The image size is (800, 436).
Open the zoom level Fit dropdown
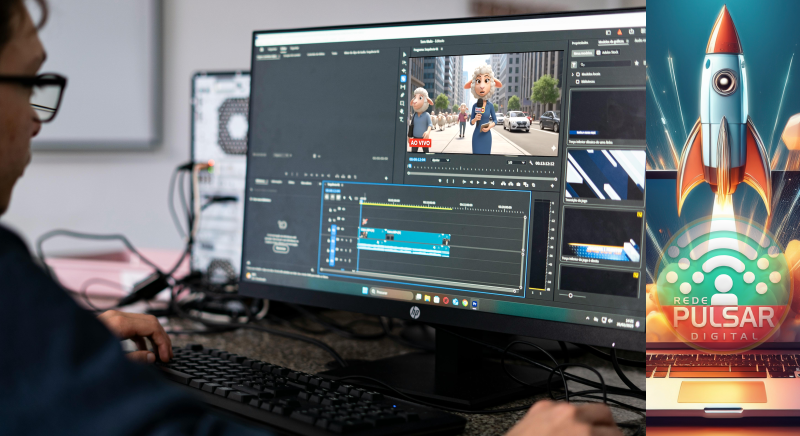point(440,160)
